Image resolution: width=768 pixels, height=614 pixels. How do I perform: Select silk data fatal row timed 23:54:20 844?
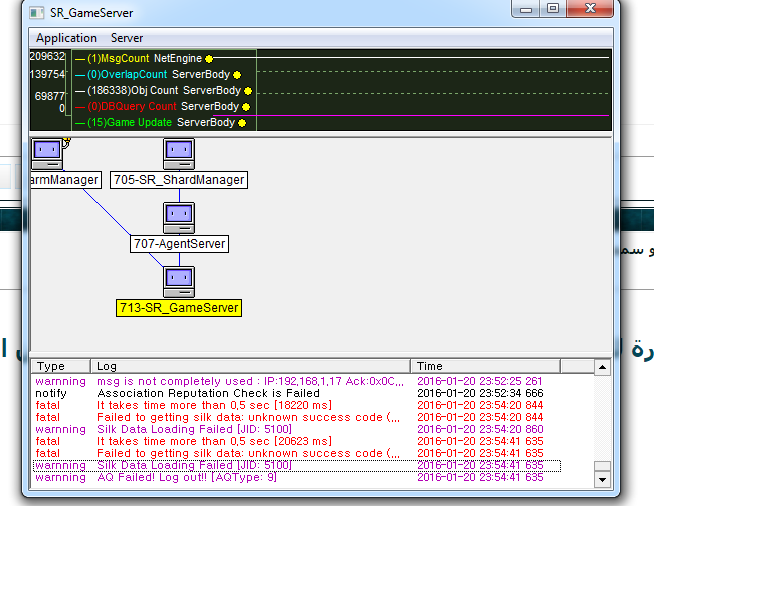click(296, 417)
